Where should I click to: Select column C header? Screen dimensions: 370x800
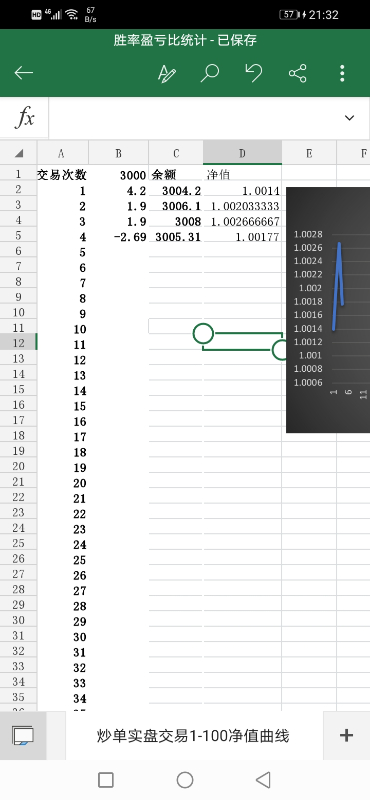click(176, 153)
